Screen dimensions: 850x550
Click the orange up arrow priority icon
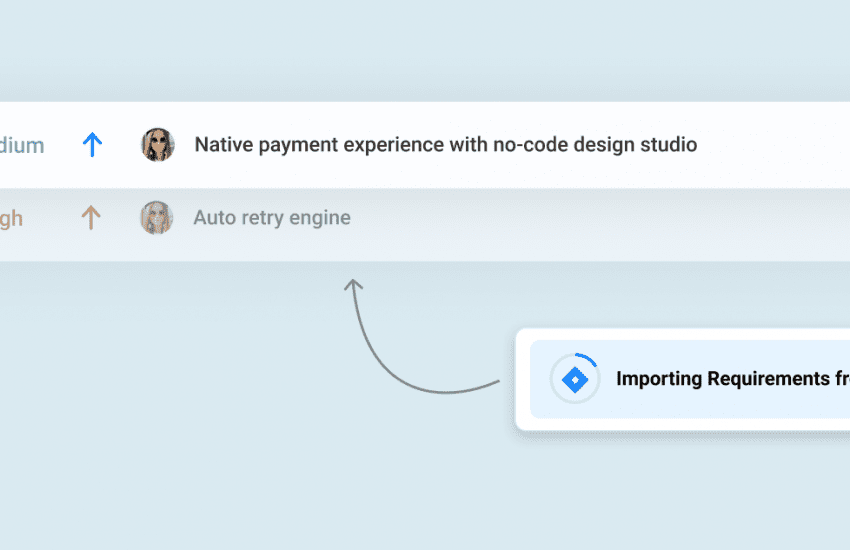click(91, 218)
